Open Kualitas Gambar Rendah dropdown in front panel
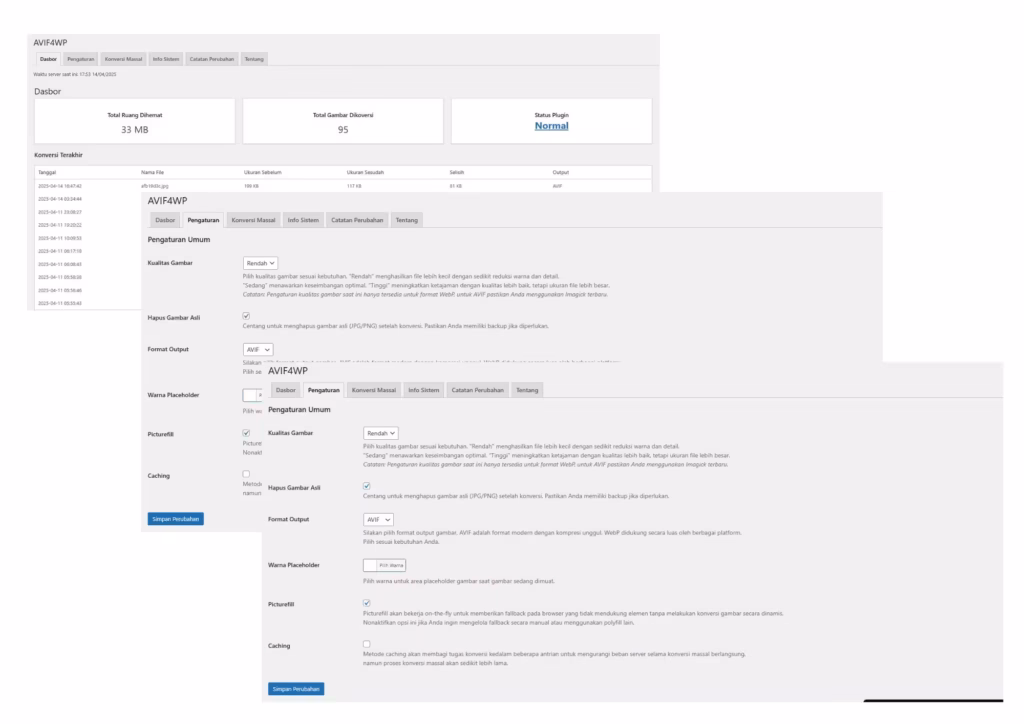The image size is (1024, 724). (x=381, y=433)
